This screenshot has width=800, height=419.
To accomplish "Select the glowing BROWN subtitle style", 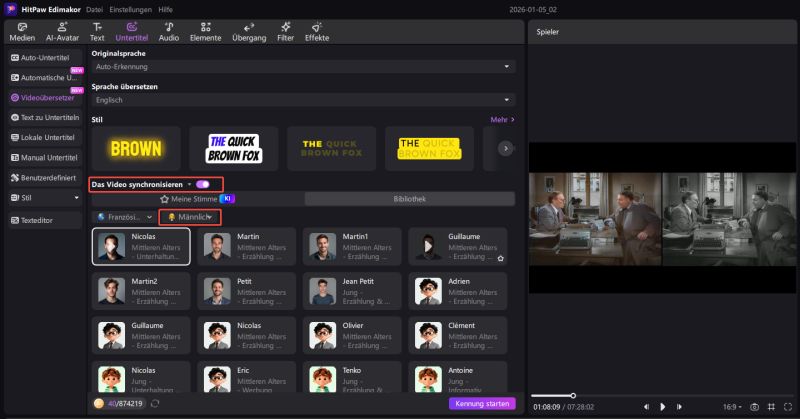I will pyautogui.click(x=135, y=149).
